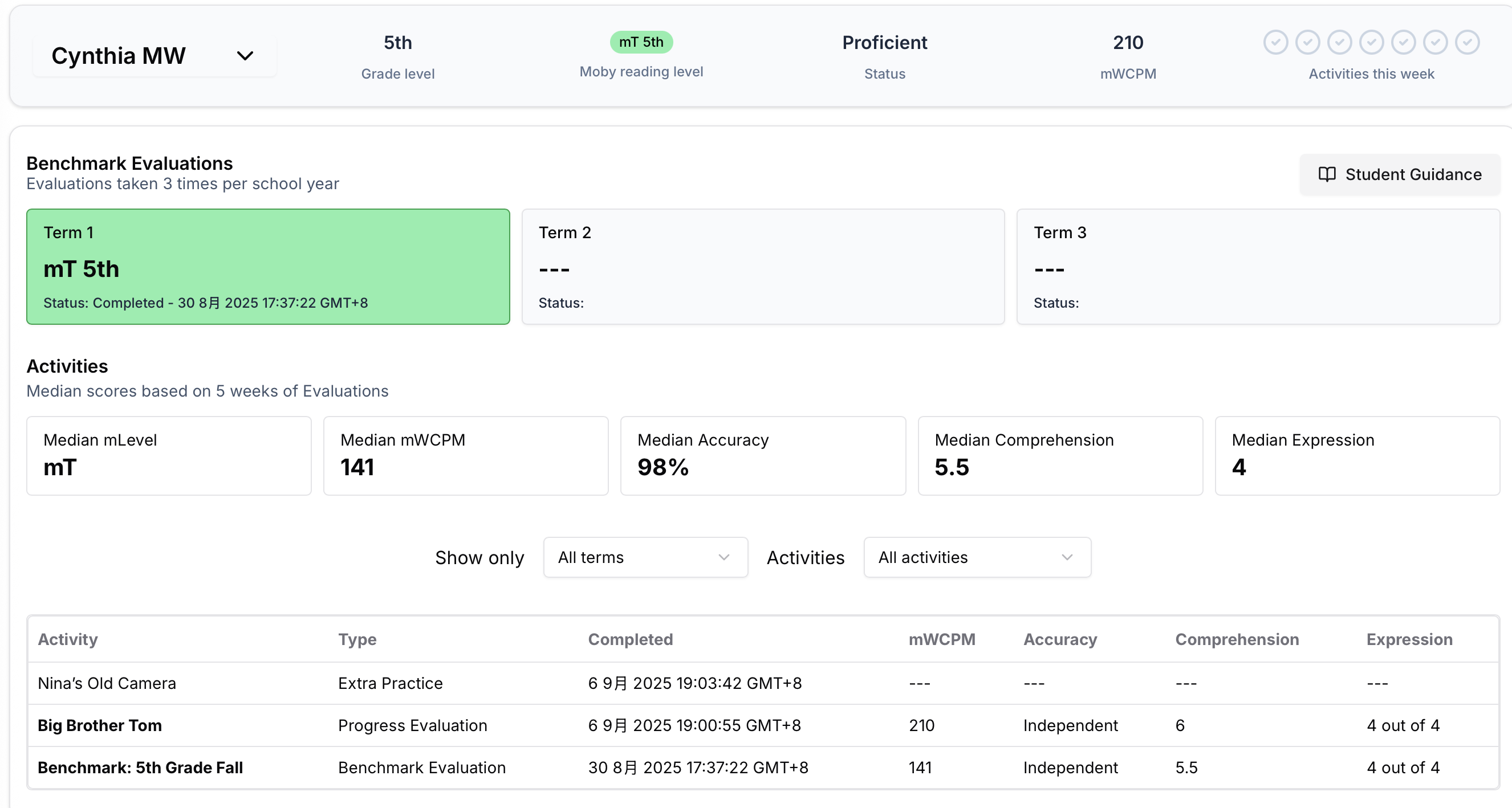The height and width of the screenshot is (808, 1512).
Task: Click the third weekly activity check circle
Action: pos(1339,42)
